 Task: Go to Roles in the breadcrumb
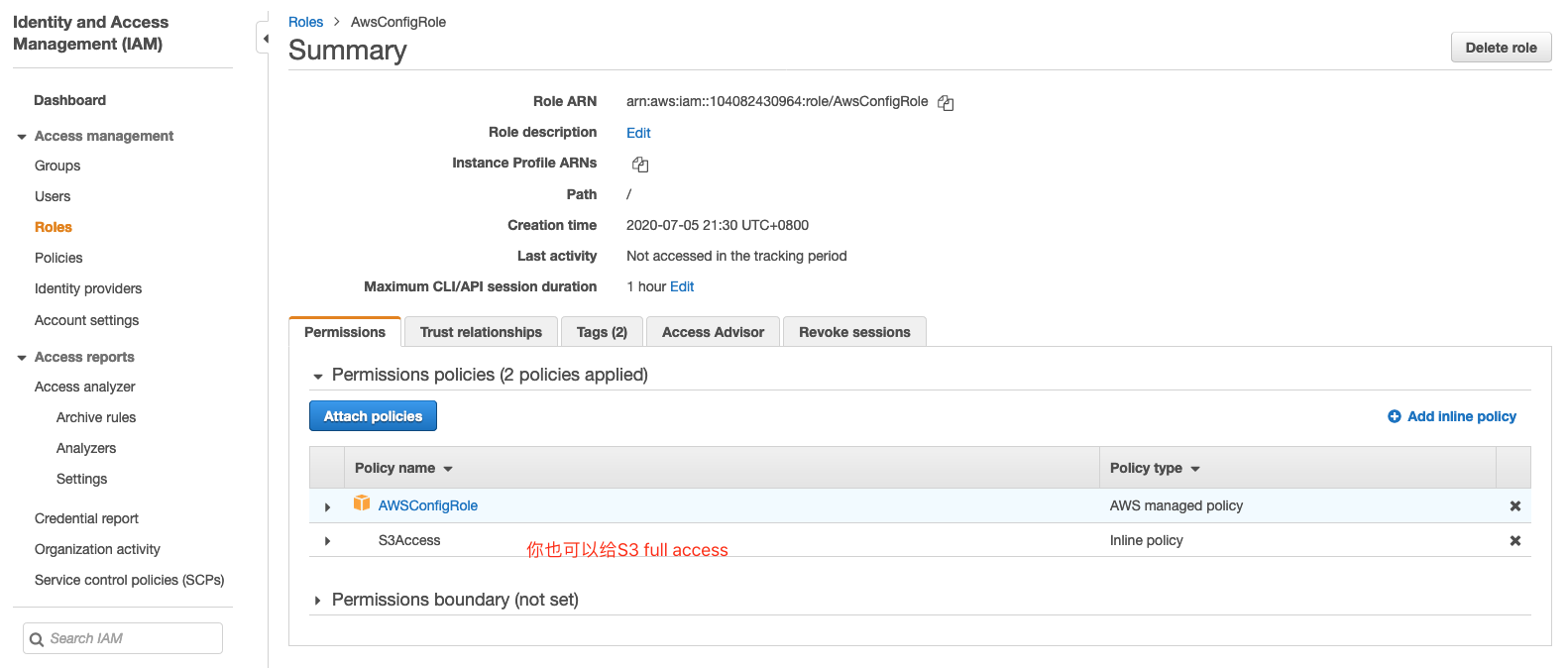[x=305, y=22]
